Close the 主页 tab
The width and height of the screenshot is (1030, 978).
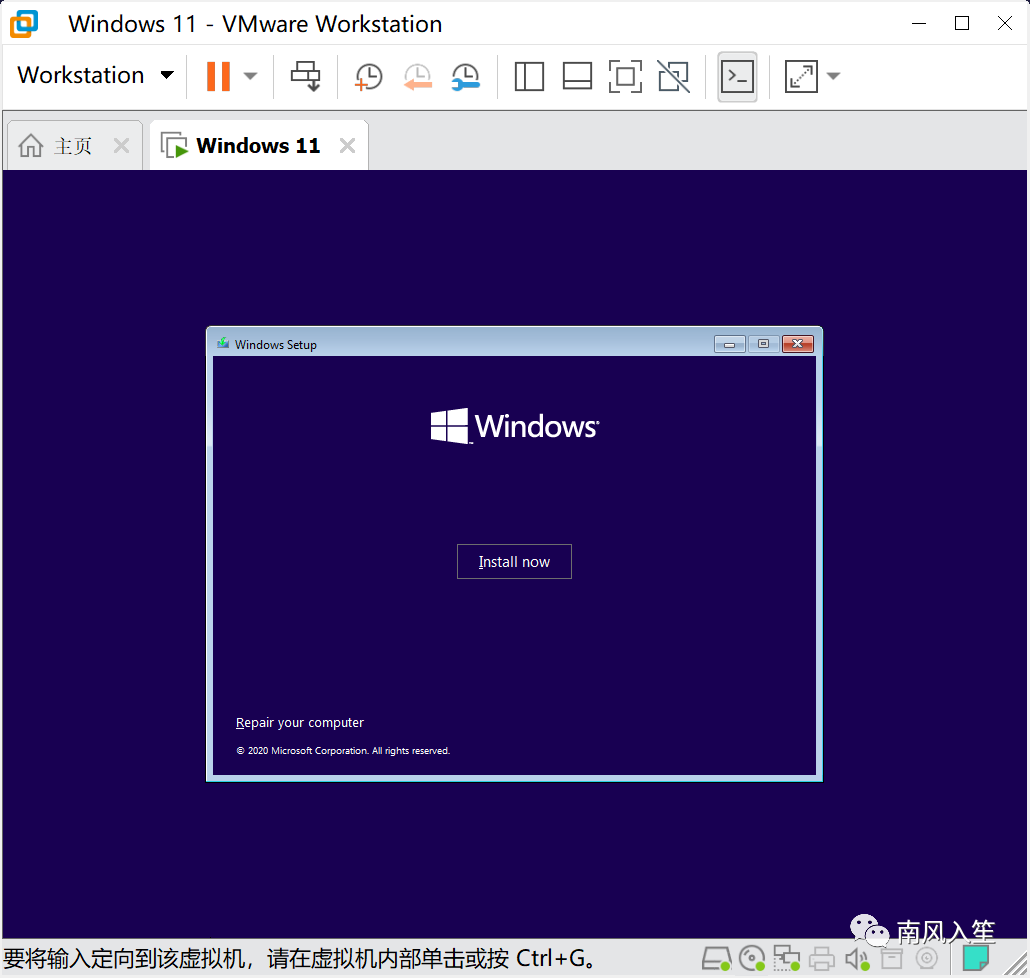pos(121,145)
